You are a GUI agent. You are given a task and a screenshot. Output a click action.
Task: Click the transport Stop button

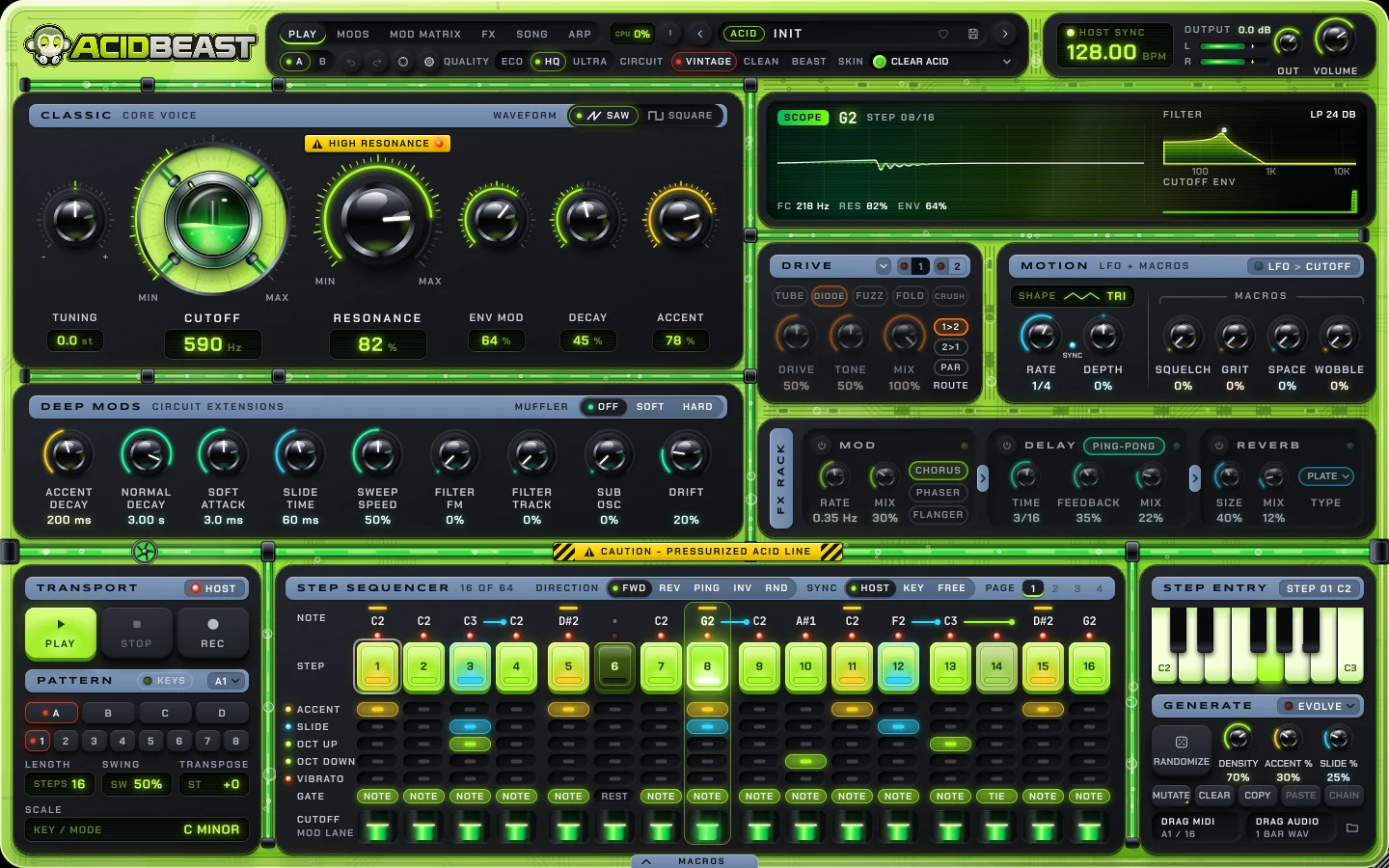[136, 633]
